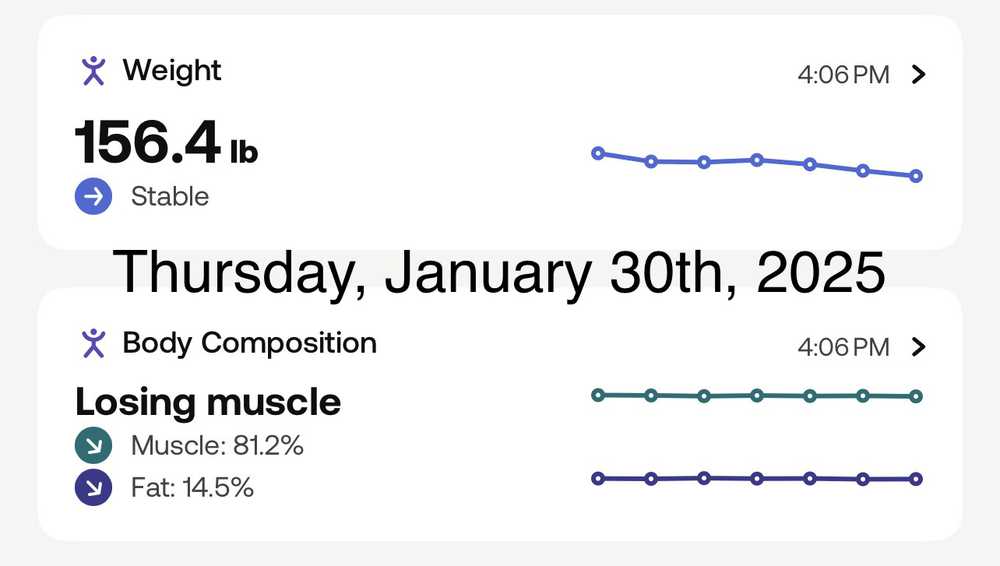Select the Muscle: 81.2% label
This screenshot has width=1000, height=566.
point(217,446)
